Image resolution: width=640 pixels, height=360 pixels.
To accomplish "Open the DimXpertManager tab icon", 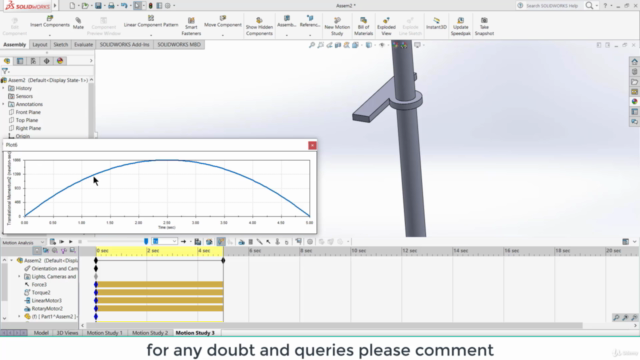I will (47, 61).
